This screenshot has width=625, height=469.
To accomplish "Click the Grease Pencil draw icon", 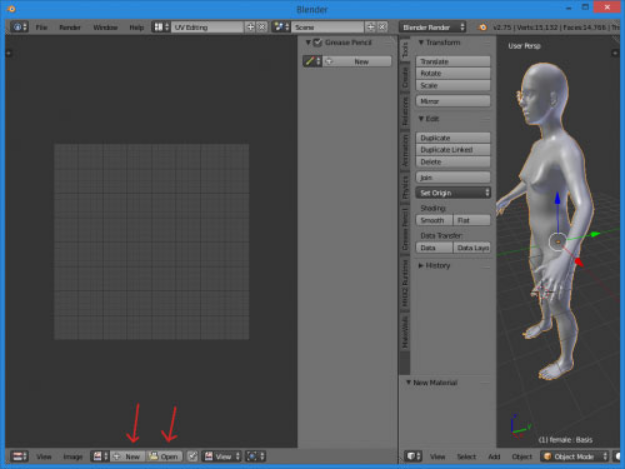I will click(x=312, y=61).
